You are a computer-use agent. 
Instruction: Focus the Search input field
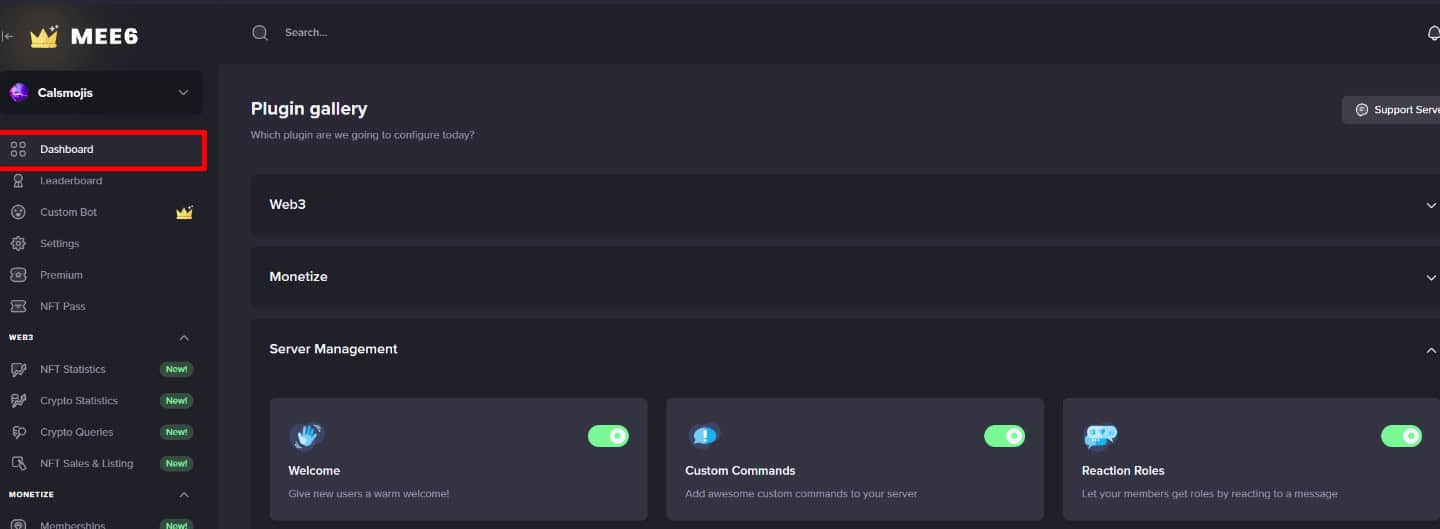tap(306, 33)
